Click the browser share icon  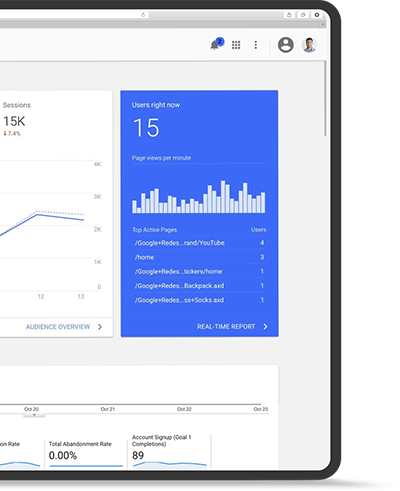pos(289,15)
